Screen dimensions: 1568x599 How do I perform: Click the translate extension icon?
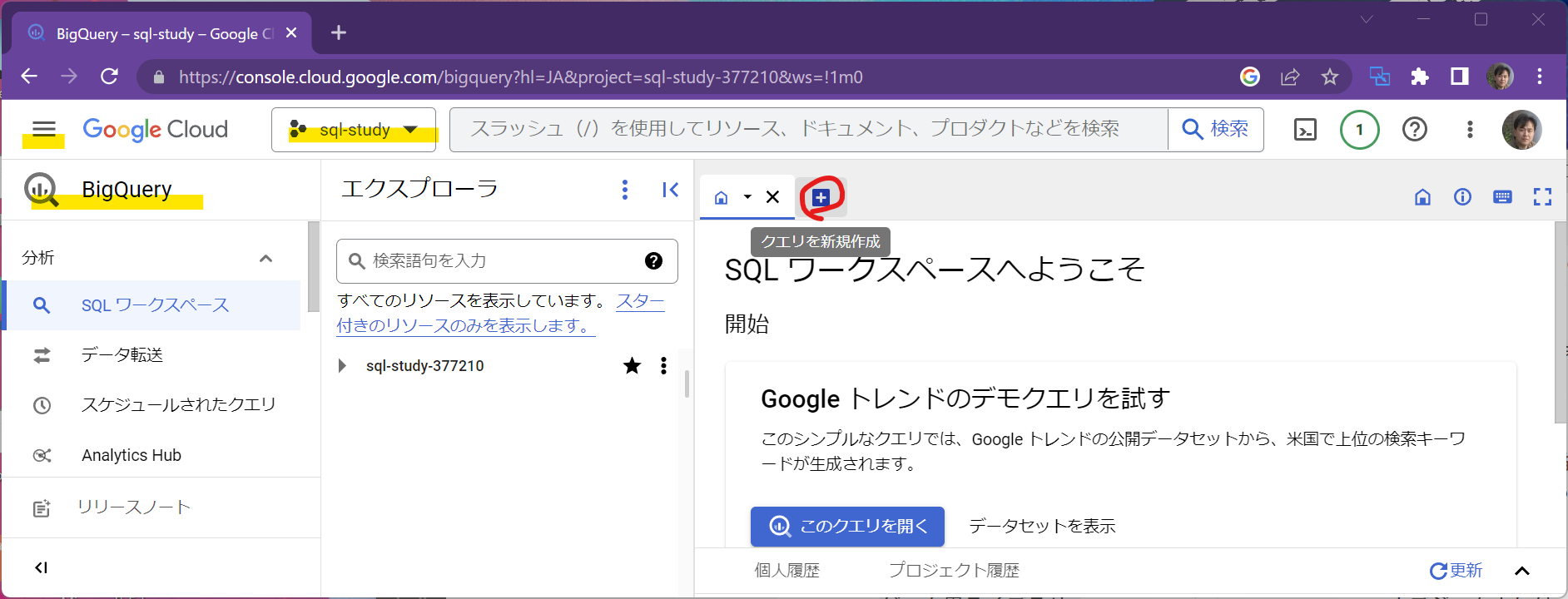[x=1379, y=77]
